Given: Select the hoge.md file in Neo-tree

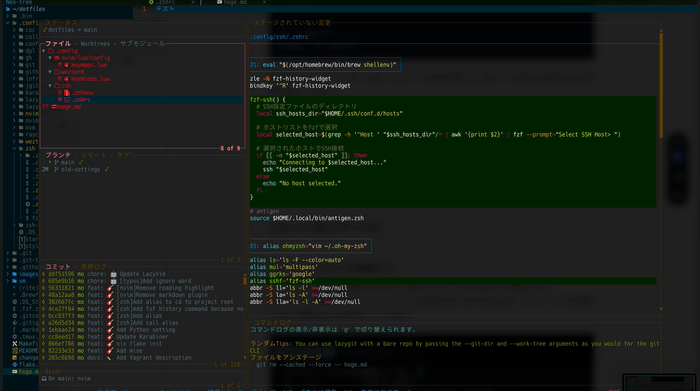Looking at the screenshot, I should (22, 371).
